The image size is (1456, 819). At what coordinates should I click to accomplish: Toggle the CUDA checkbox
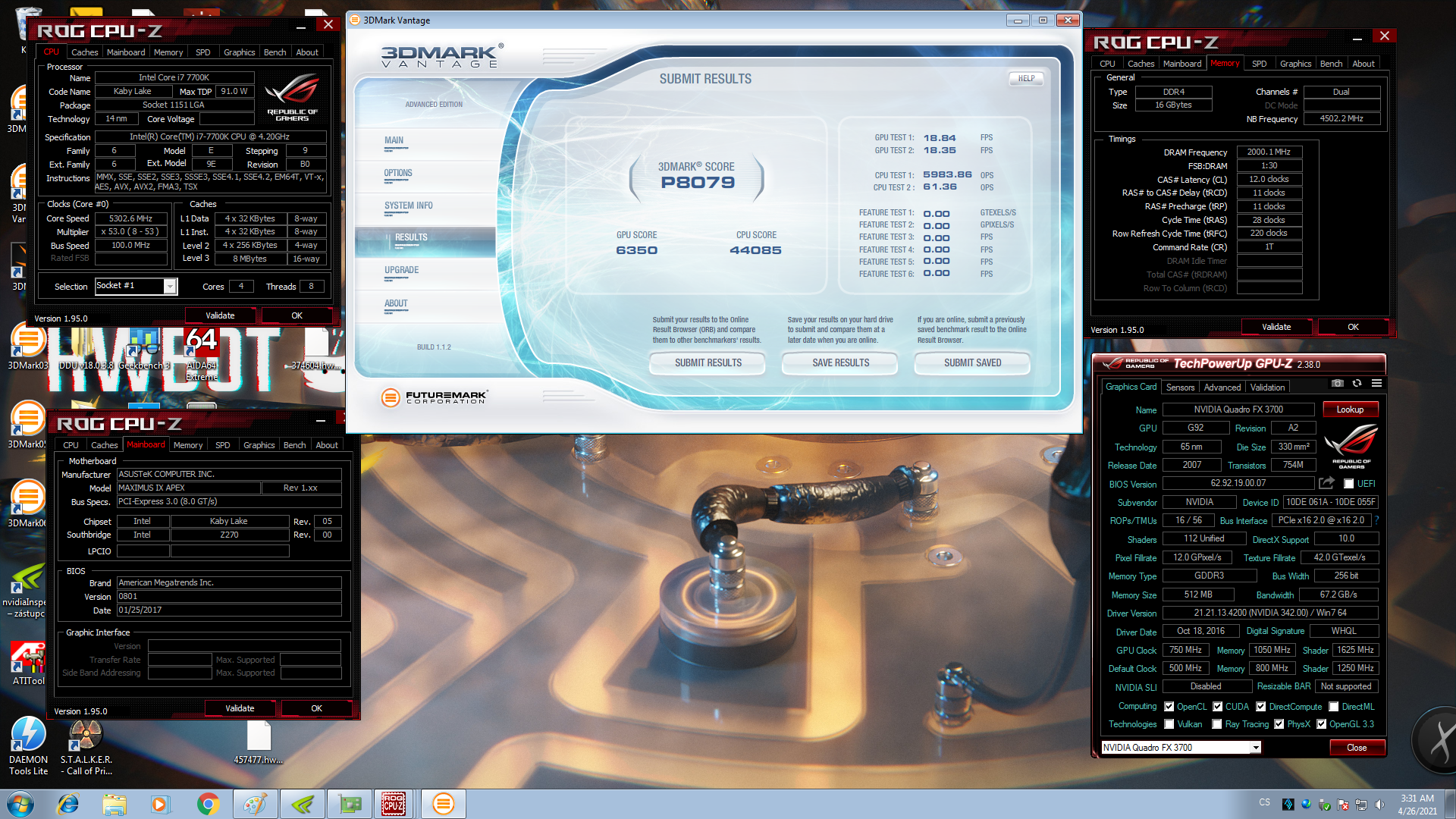(1217, 706)
